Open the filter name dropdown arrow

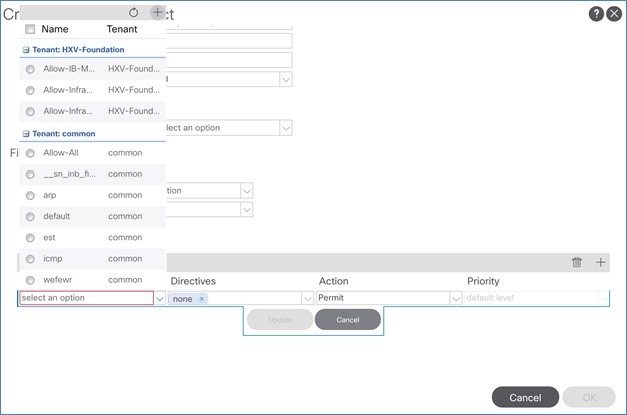[160, 298]
